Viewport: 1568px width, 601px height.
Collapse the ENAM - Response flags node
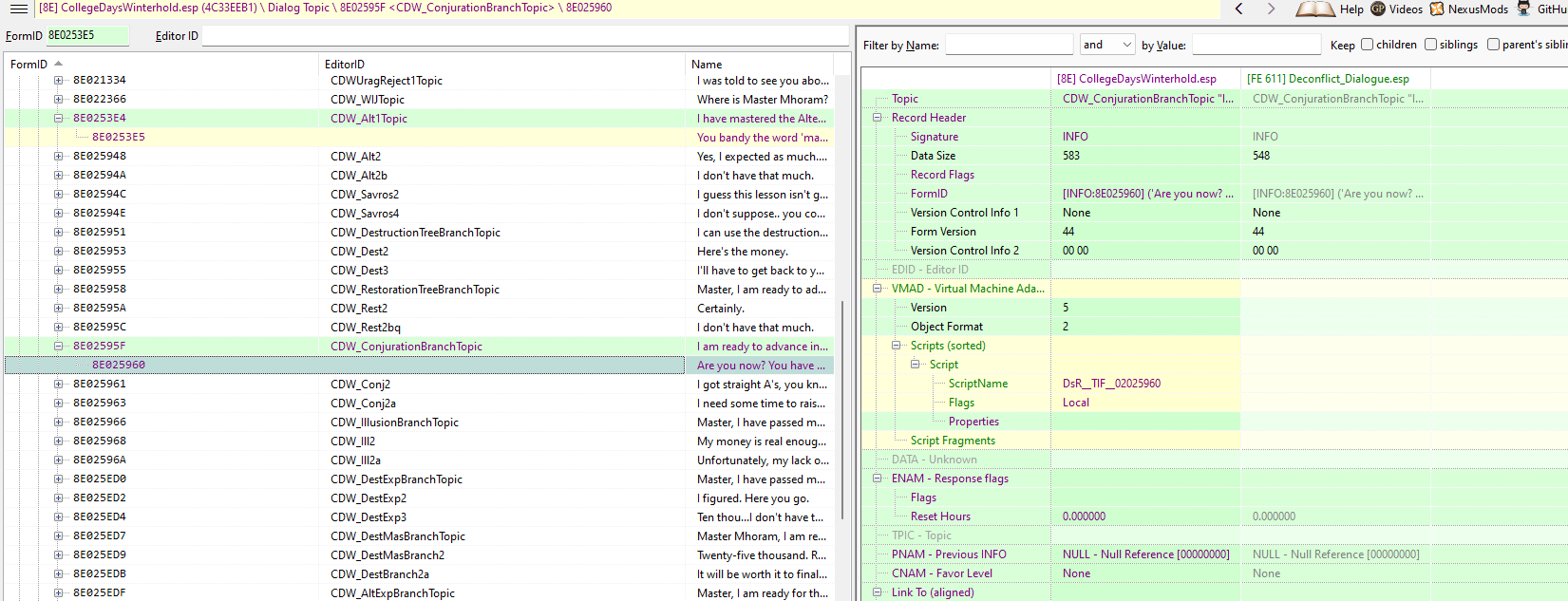(x=877, y=479)
